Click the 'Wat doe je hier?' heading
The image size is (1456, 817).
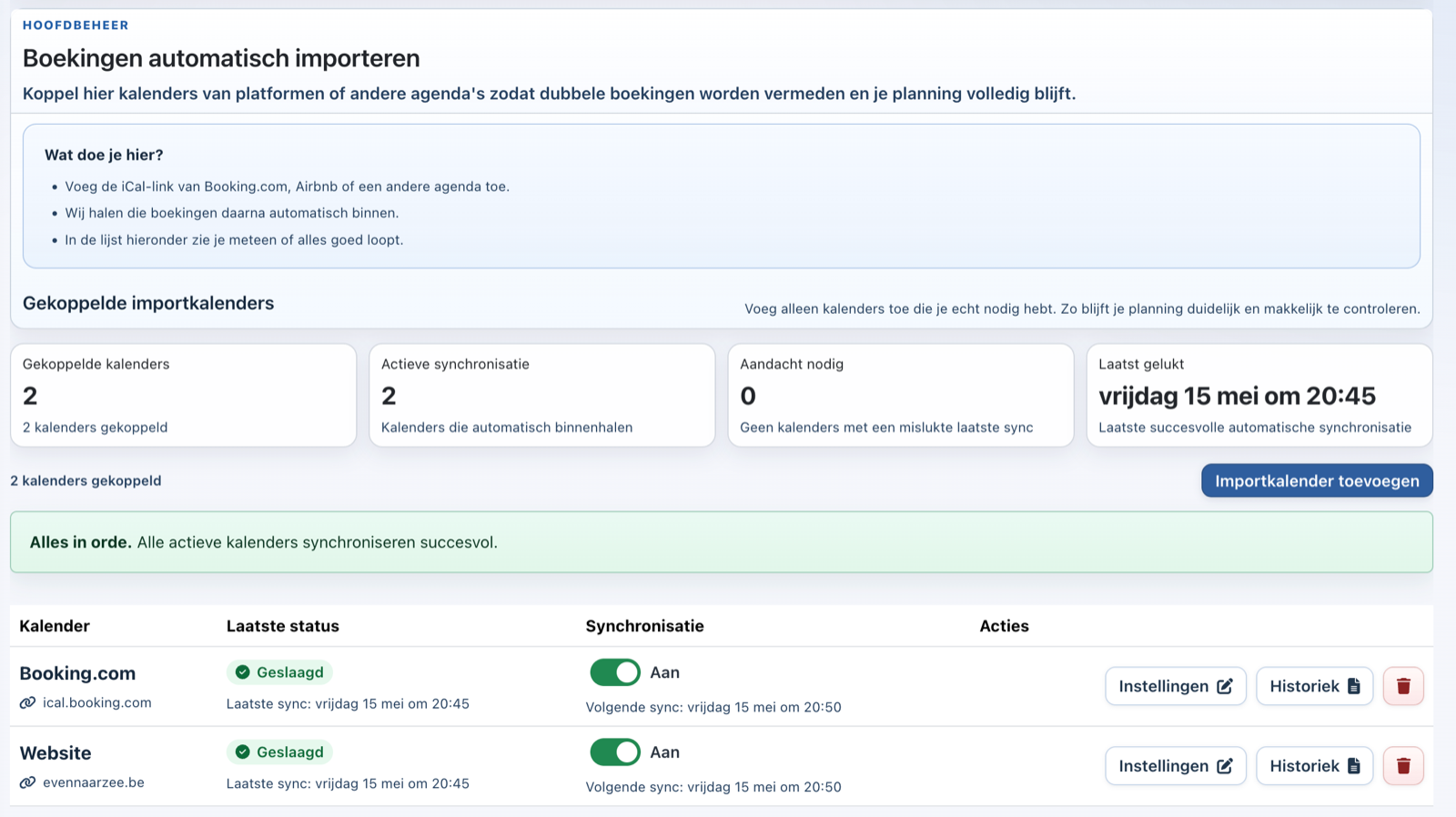[104, 155]
